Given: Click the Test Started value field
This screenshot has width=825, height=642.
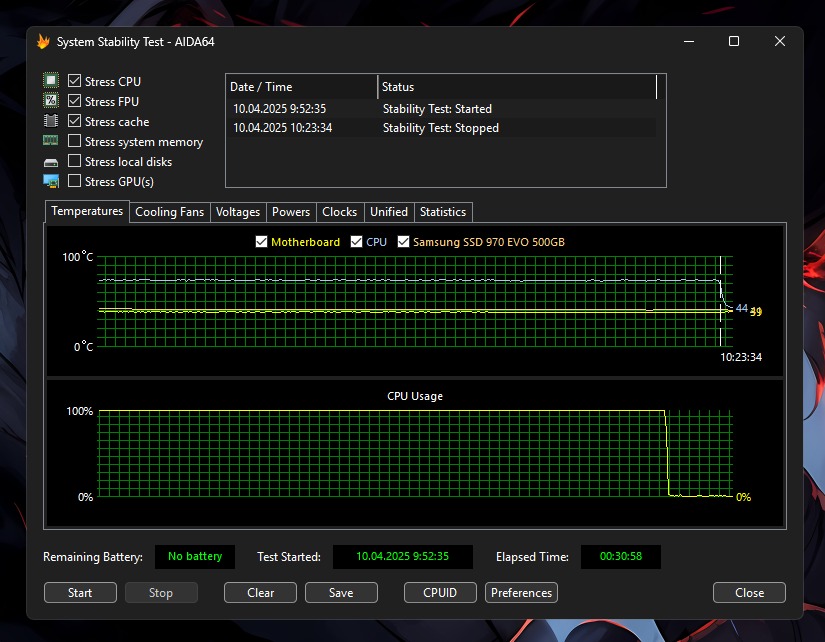Looking at the screenshot, I should pos(403,556).
